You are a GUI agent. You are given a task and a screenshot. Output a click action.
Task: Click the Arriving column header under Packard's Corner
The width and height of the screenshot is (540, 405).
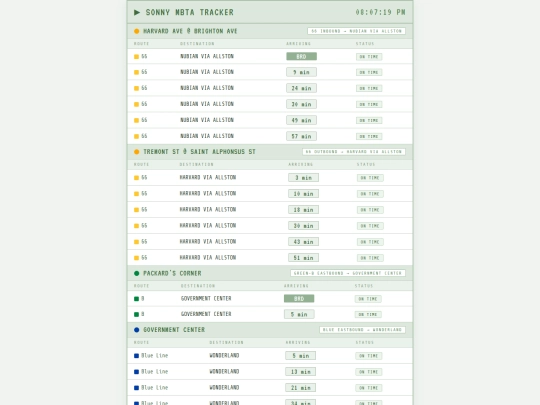click(x=296, y=286)
